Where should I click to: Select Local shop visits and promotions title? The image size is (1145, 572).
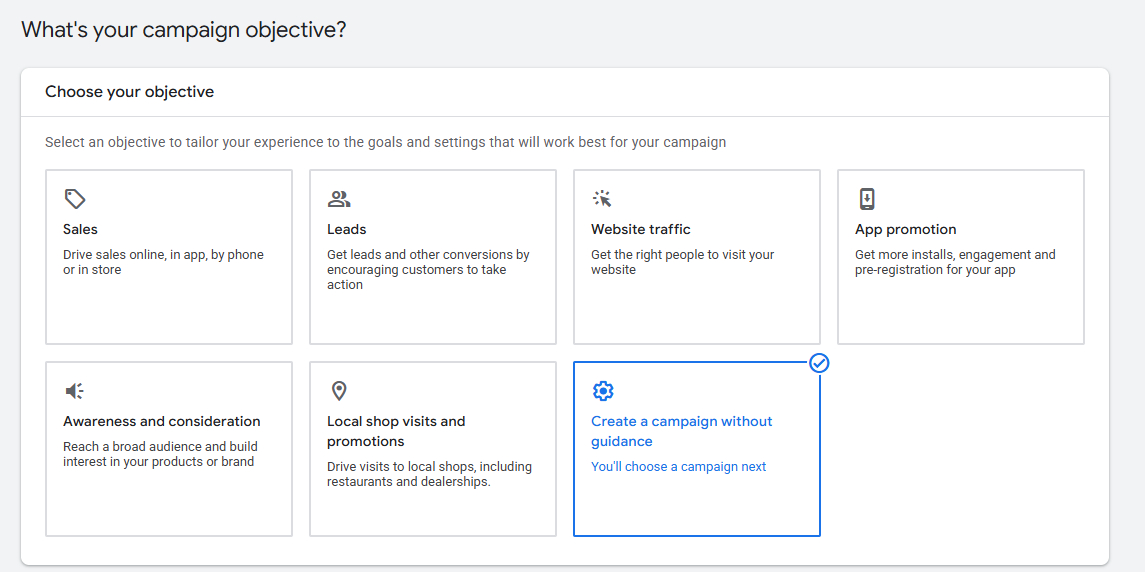tap(396, 431)
